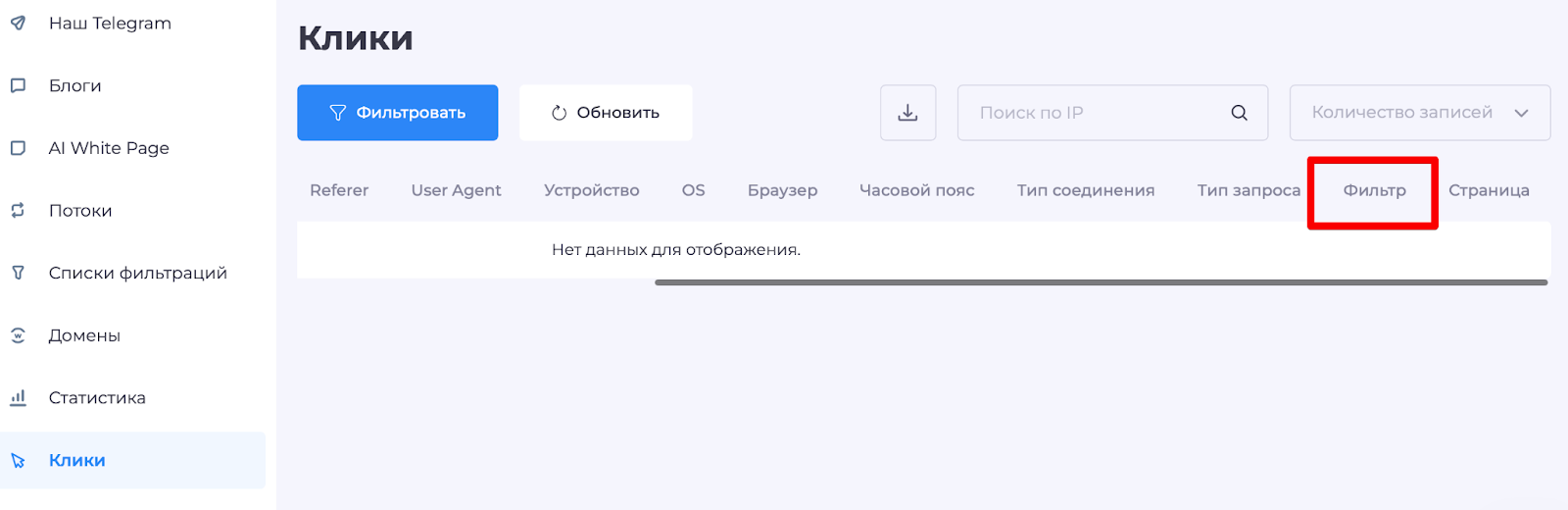Click the Потоки arrows icon
This screenshot has width=1568, height=510.
(18, 211)
